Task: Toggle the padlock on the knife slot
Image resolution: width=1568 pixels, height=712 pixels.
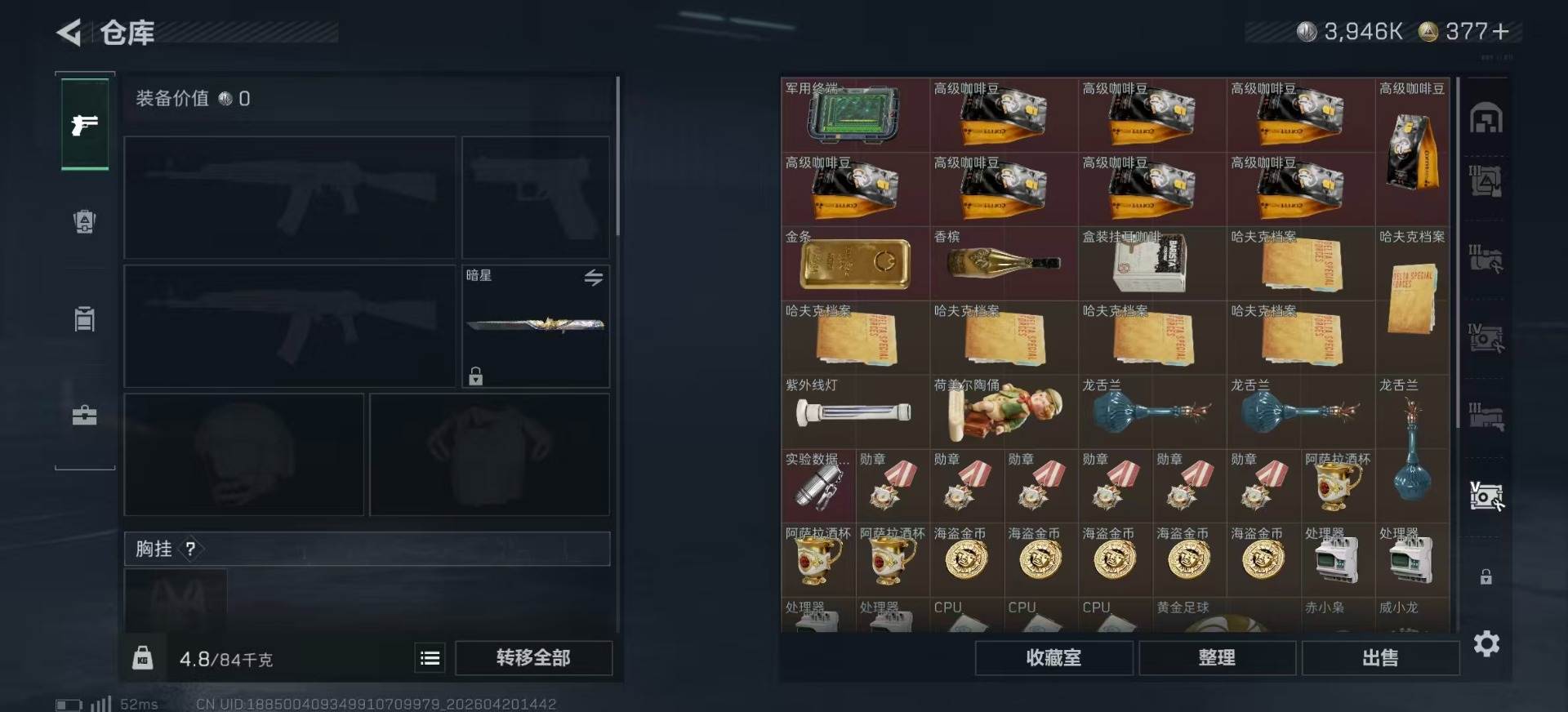Action: 476,376
